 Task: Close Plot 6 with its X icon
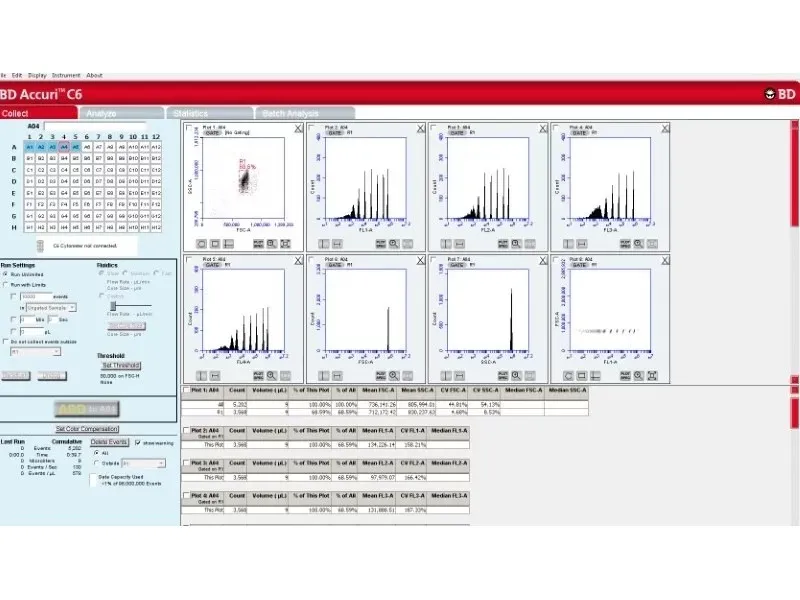(420, 259)
